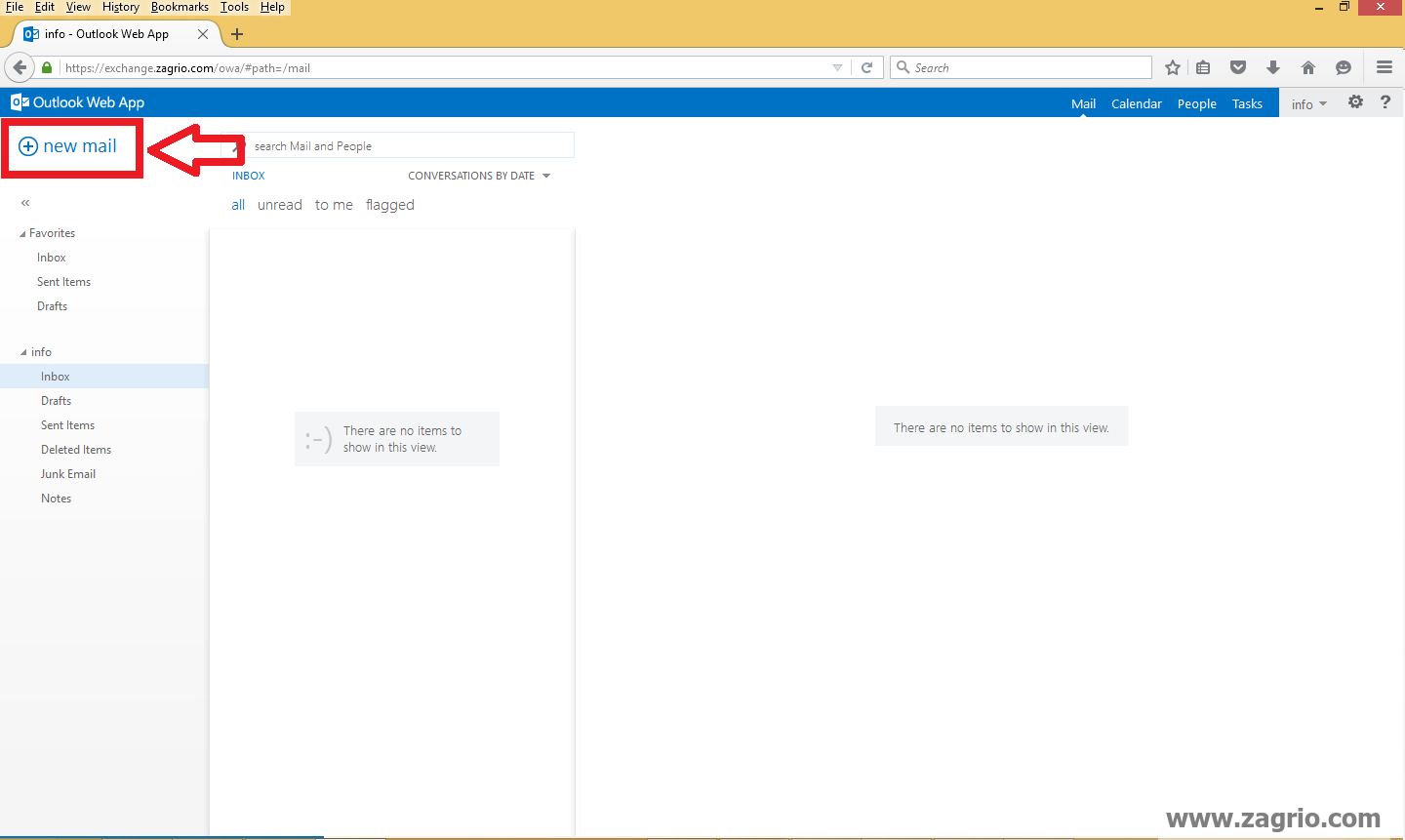Filter messages by all
Screen dimensions: 1405x840
(x=238, y=205)
